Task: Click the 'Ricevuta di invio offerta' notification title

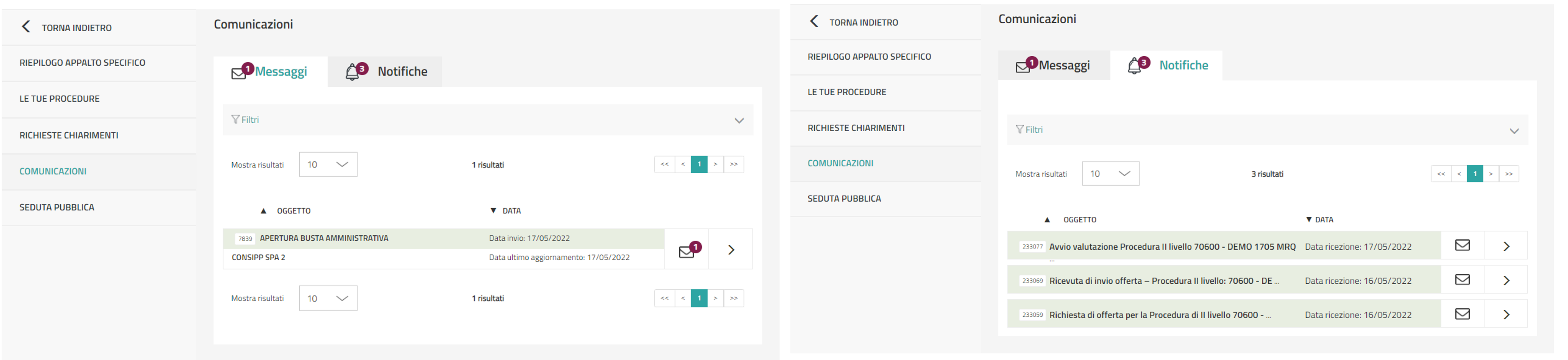Action: point(1163,281)
